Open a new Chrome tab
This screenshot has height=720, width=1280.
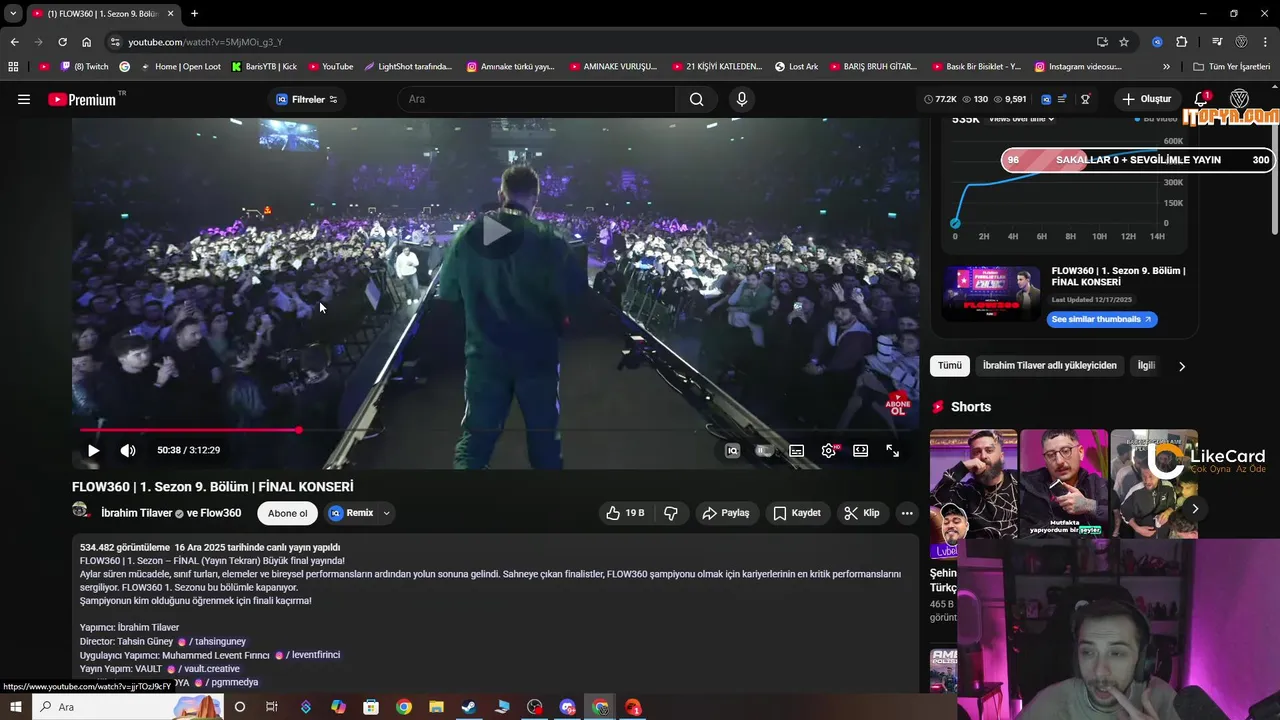coord(194,13)
